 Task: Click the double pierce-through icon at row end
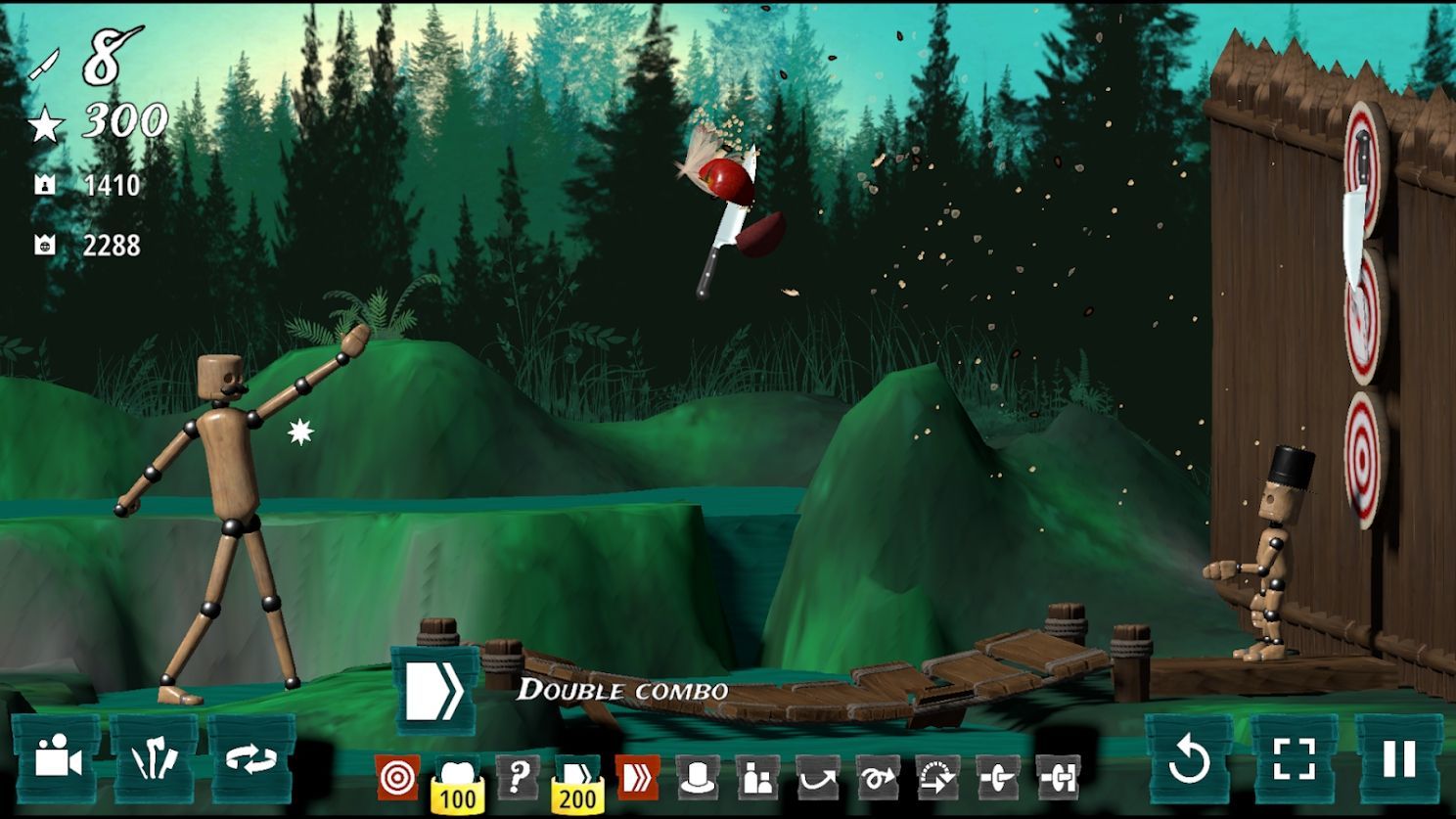[1058, 778]
